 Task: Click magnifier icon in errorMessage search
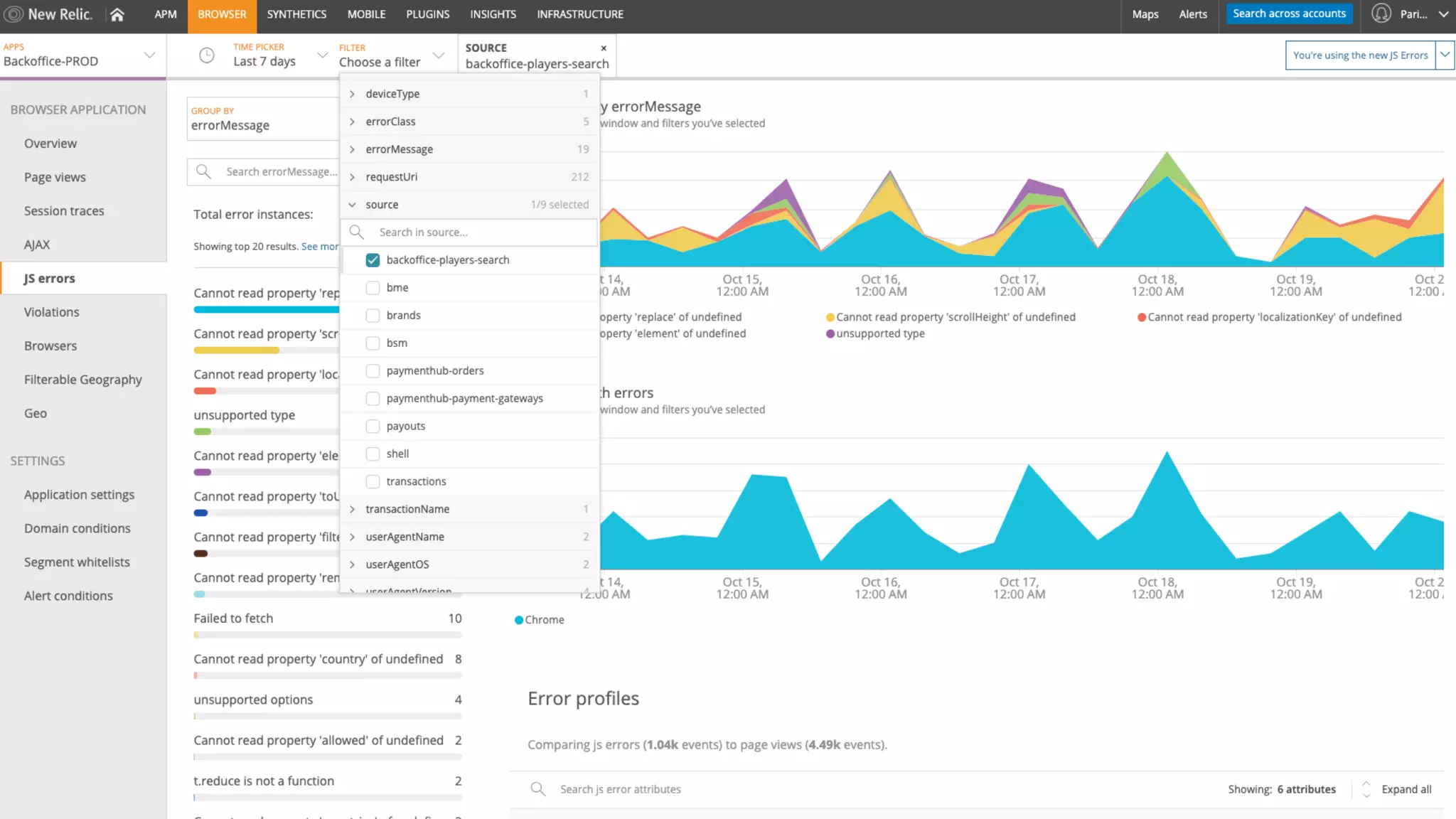pyautogui.click(x=203, y=171)
